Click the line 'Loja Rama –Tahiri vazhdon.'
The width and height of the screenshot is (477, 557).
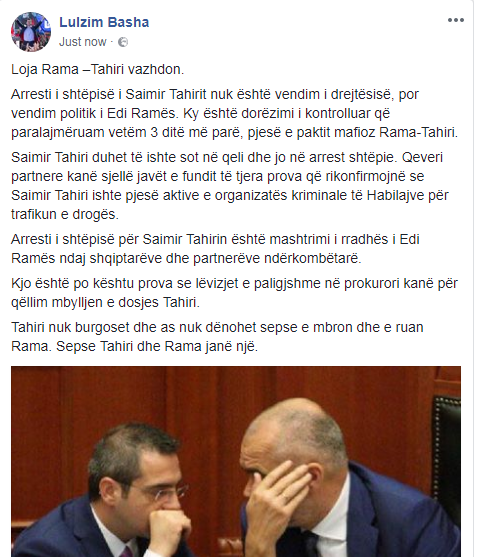(x=98, y=69)
